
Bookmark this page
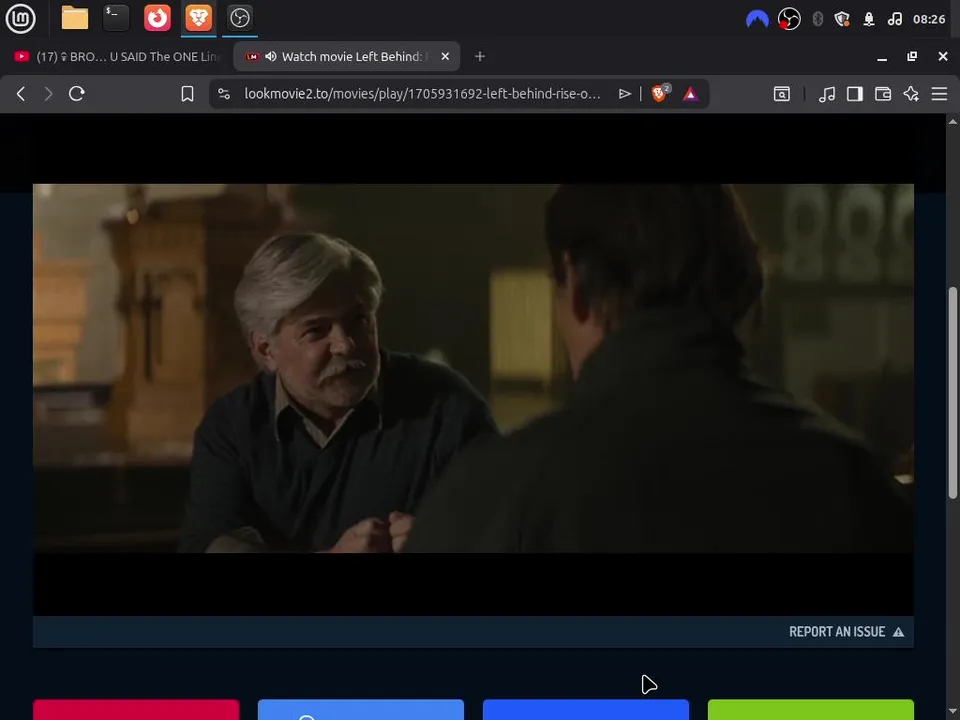pos(187,94)
